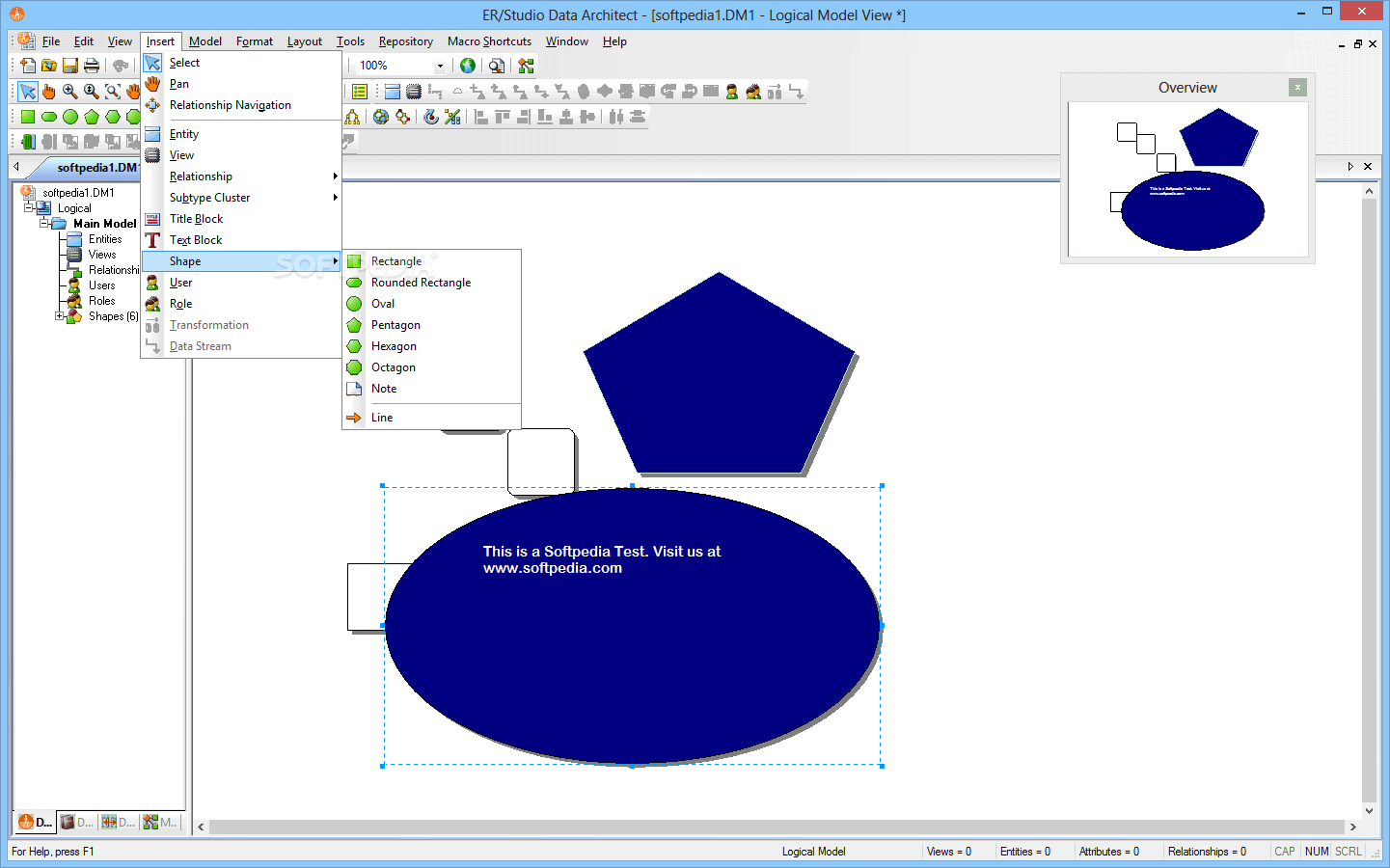Viewport: 1390px width, 868px height.
Task: Open the Repository menu
Action: coord(406,41)
